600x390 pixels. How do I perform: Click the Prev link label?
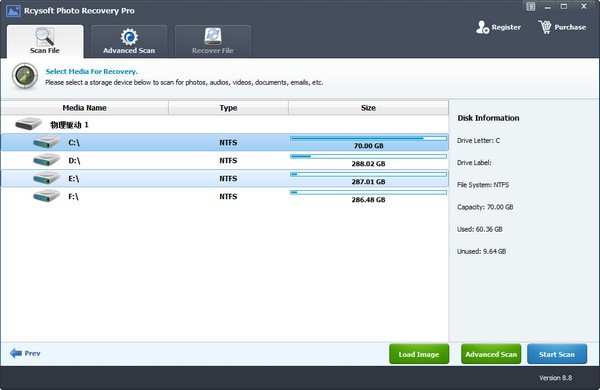(33, 353)
